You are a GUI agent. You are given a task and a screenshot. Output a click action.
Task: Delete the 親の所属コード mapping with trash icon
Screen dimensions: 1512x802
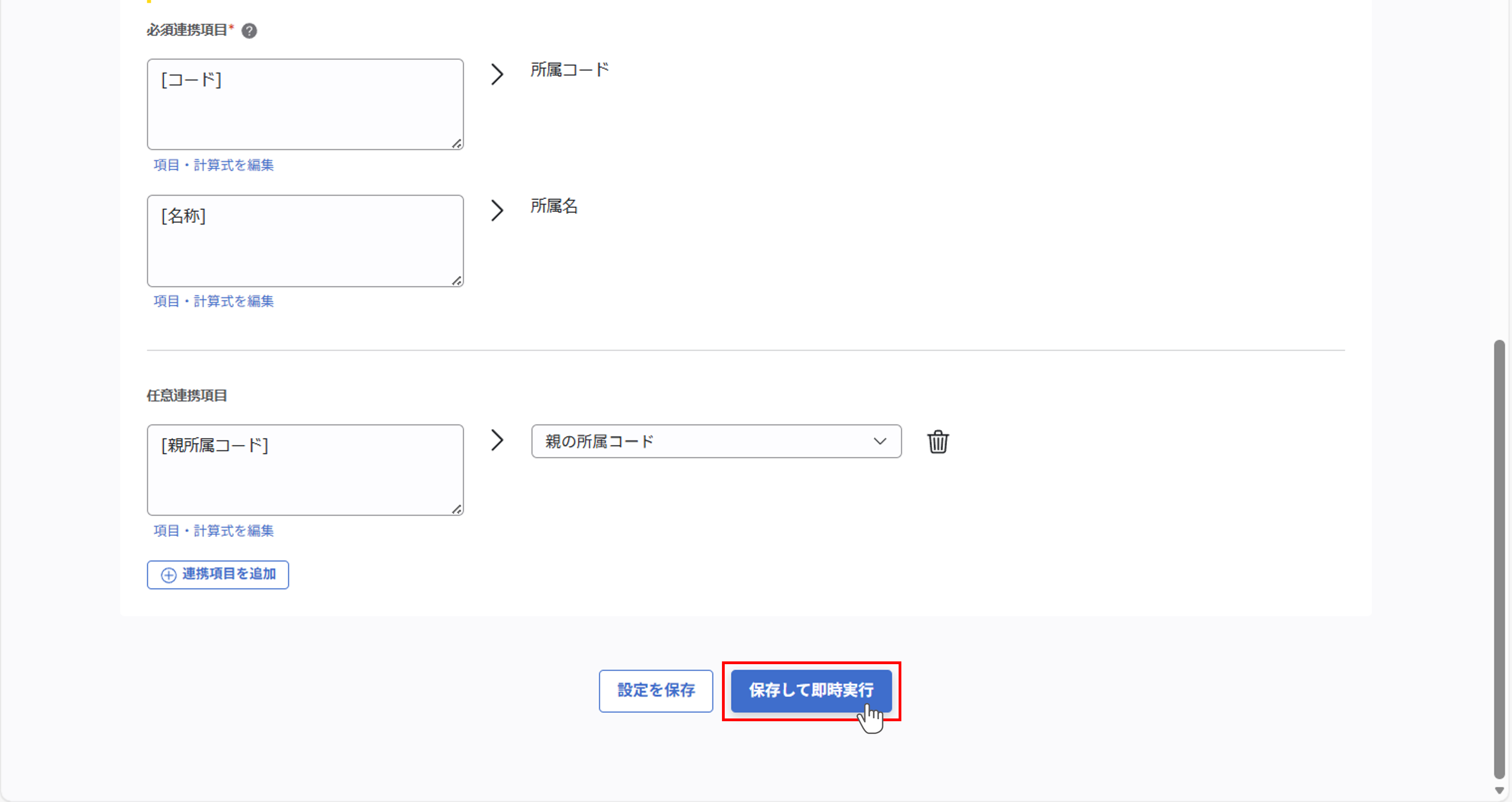pyautogui.click(x=937, y=441)
